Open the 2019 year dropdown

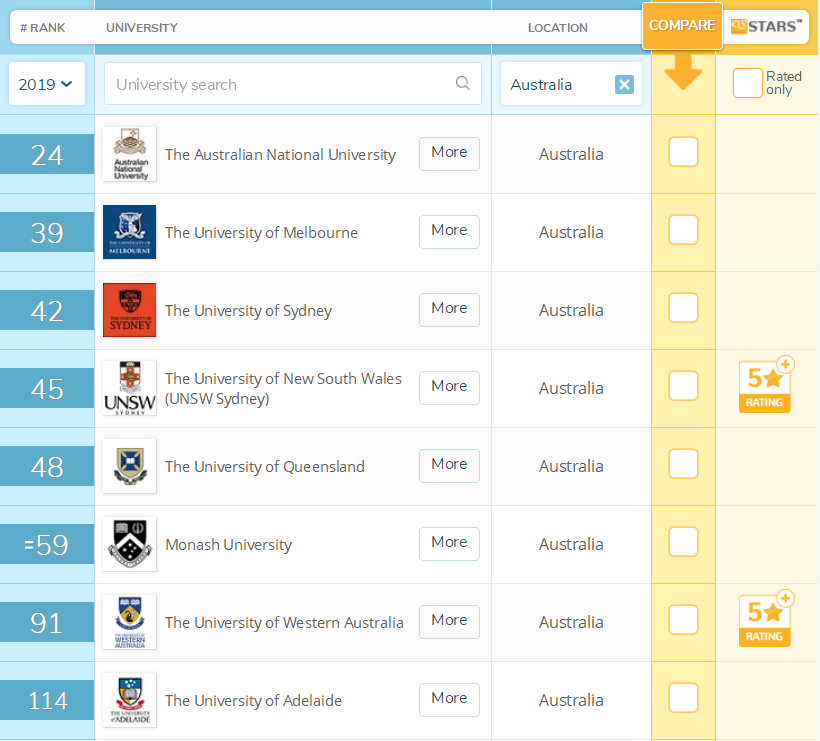(x=46, y=85)
